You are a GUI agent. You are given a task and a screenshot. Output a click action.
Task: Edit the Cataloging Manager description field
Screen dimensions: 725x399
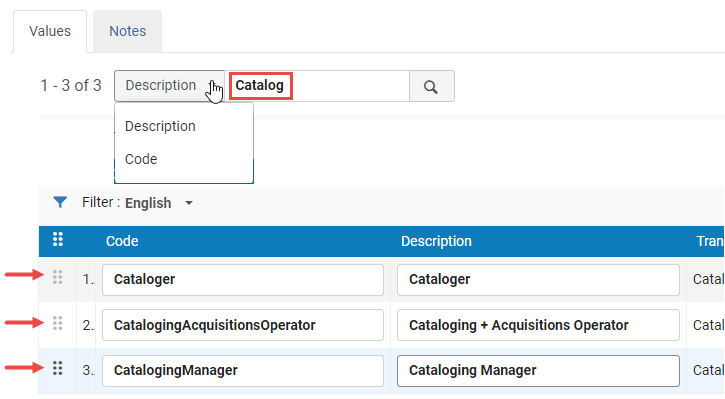coord(538,371)
